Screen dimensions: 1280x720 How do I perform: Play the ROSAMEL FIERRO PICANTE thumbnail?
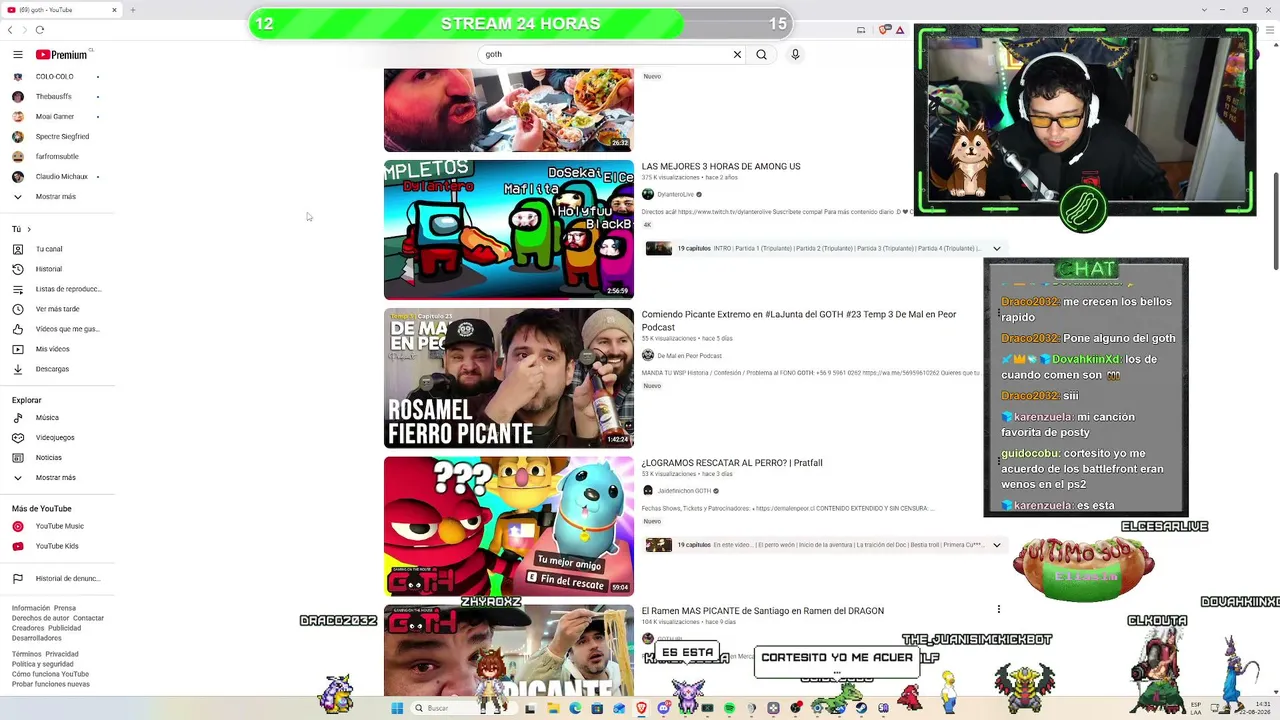[x=509, y=378]
